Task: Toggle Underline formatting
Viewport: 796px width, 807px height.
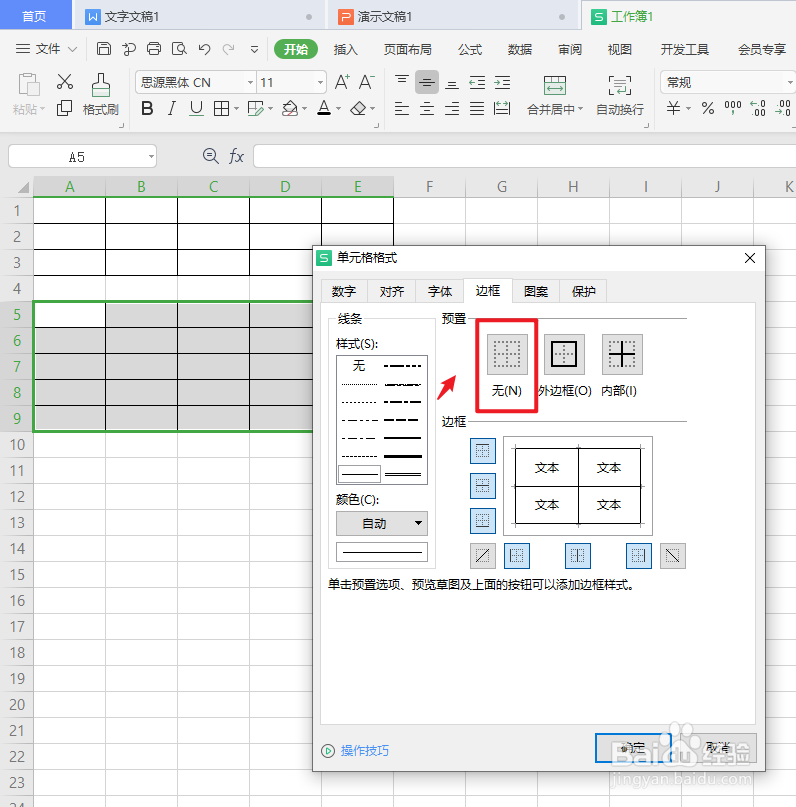Action: 196,109
